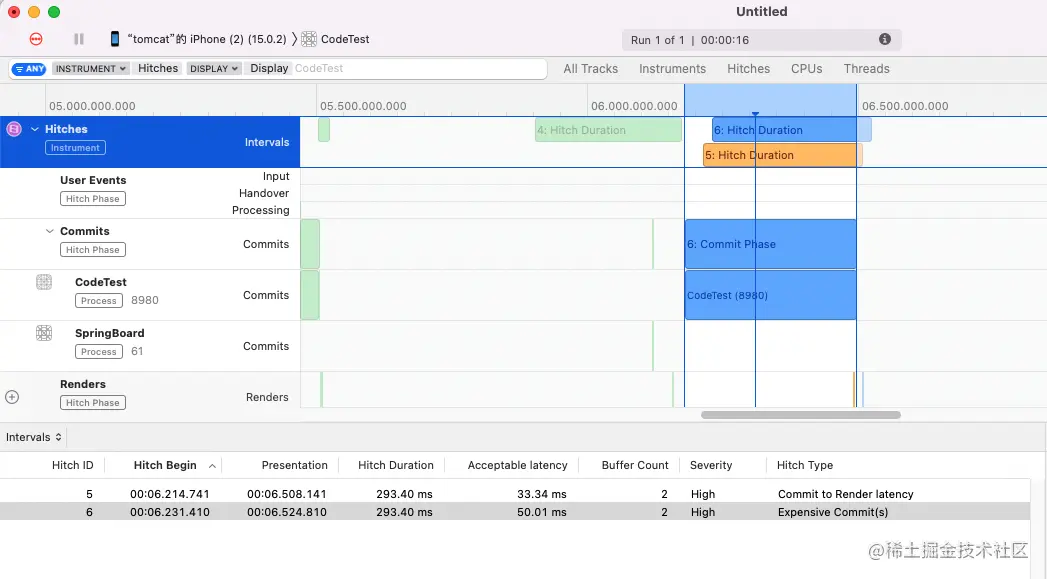Click the 00:06.524.810 presentation cell
Screen dimensions: 1047x579
286,512
